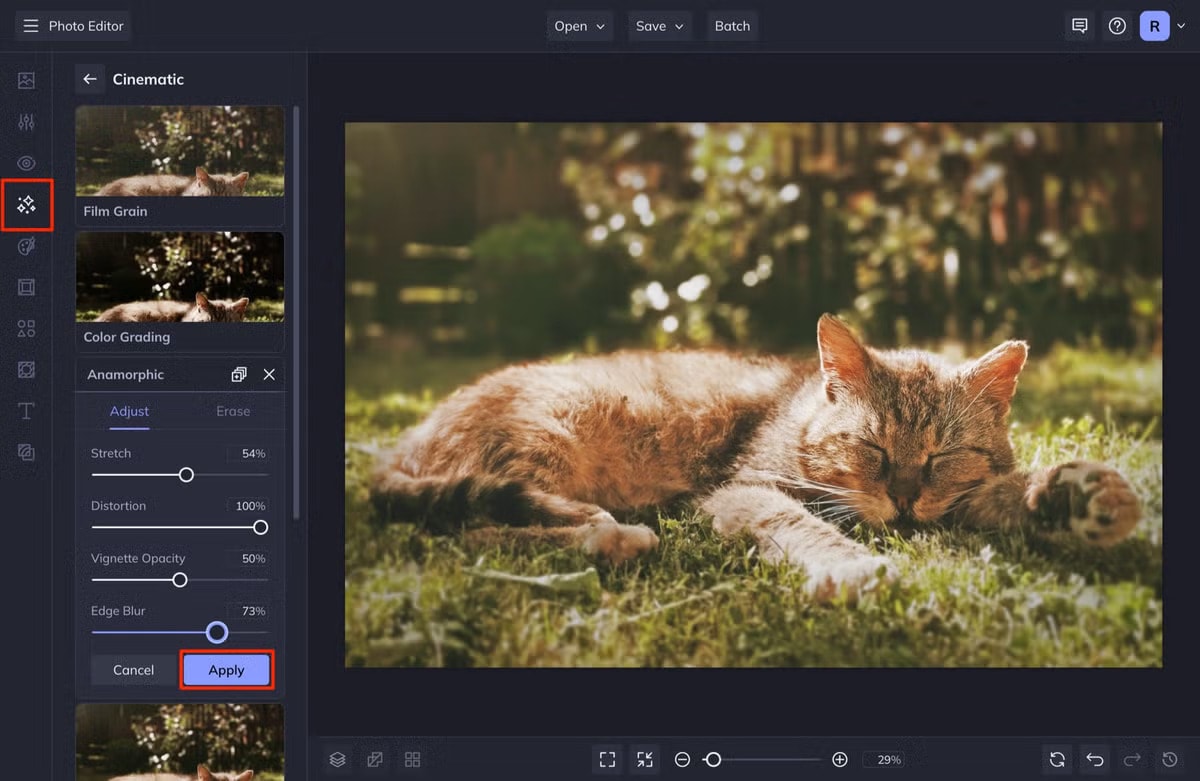Screen dimensions: 1200x781
Task: Open the Image Manager sidebar icon
Action: pos(26,81)
